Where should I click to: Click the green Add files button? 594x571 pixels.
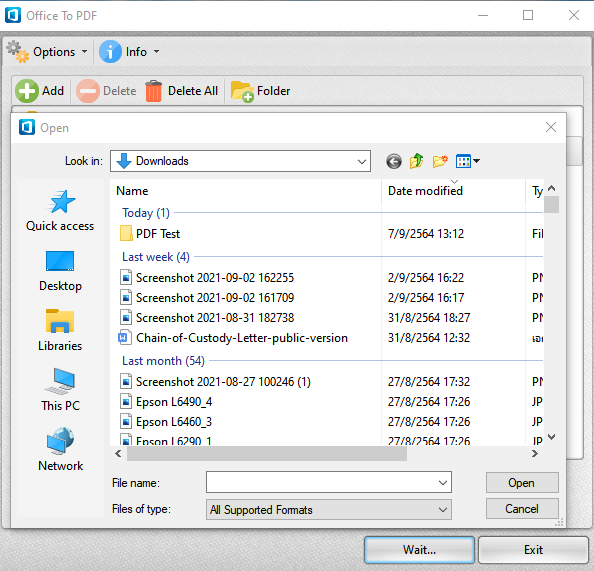tap(40, 91)
